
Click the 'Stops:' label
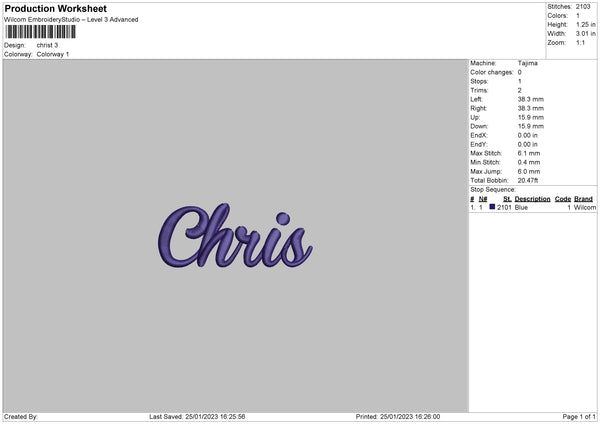tap(479, 82)
